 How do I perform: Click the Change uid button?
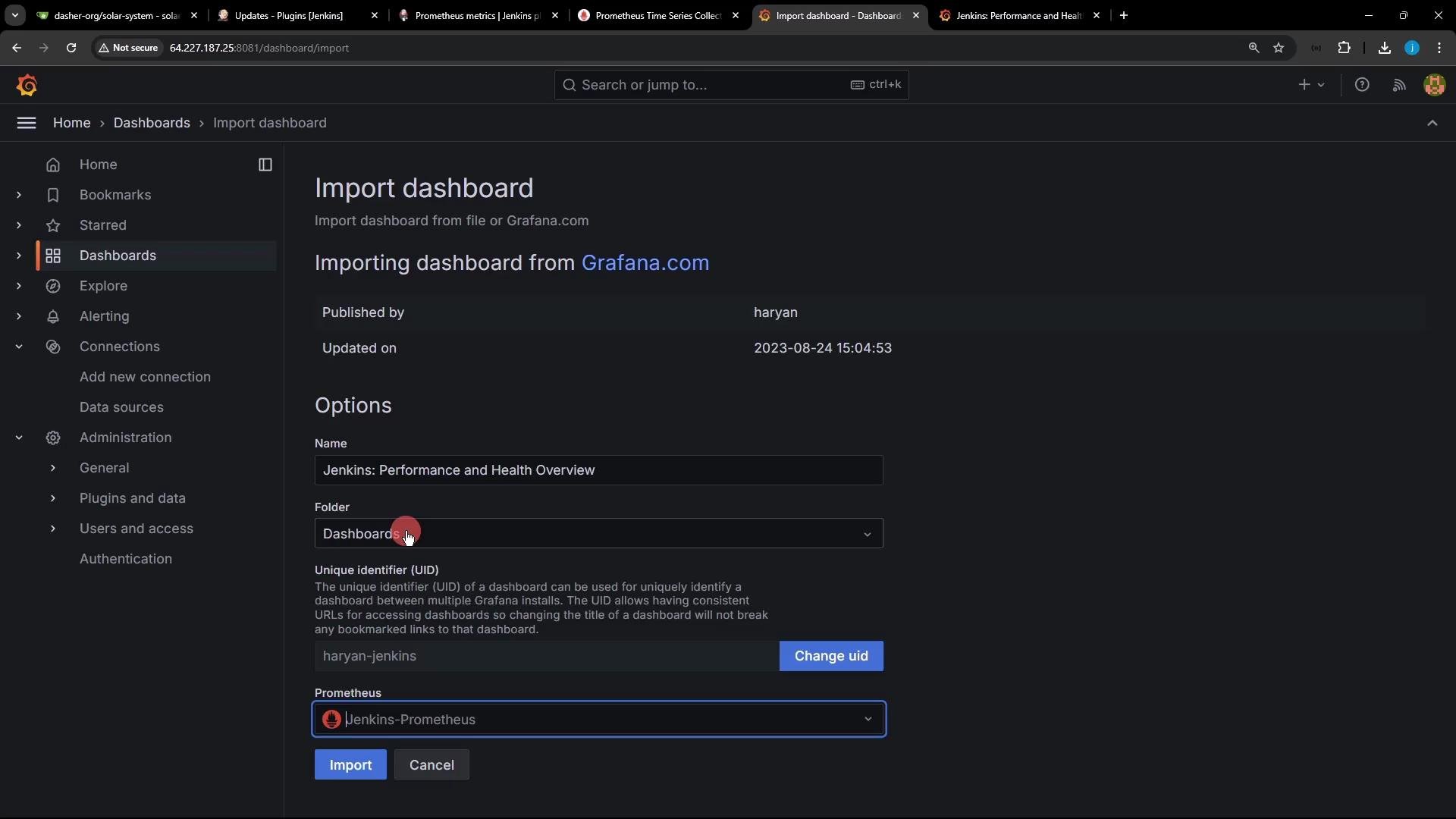831,656
